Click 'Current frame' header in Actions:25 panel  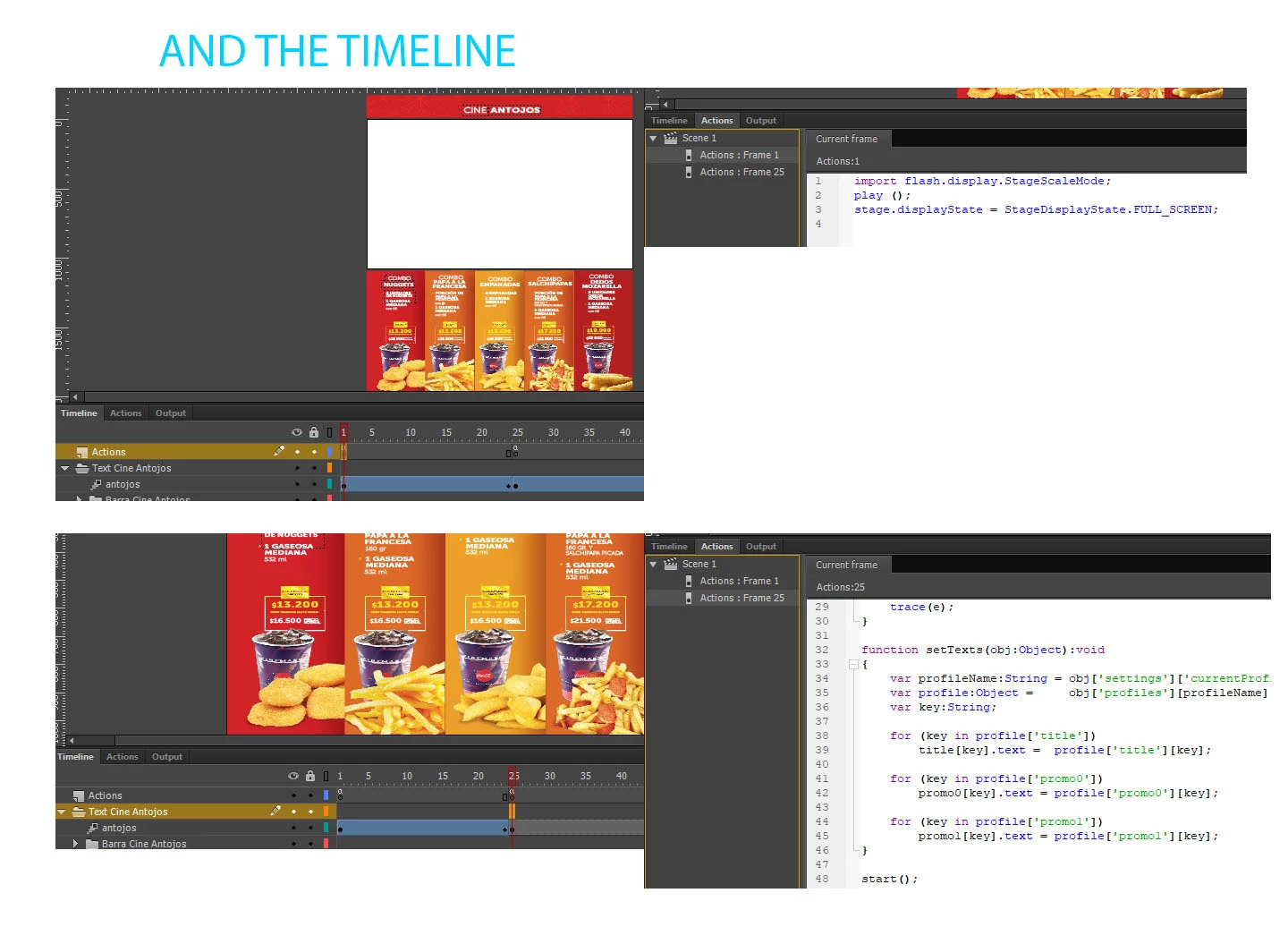[x=846, y=565]
